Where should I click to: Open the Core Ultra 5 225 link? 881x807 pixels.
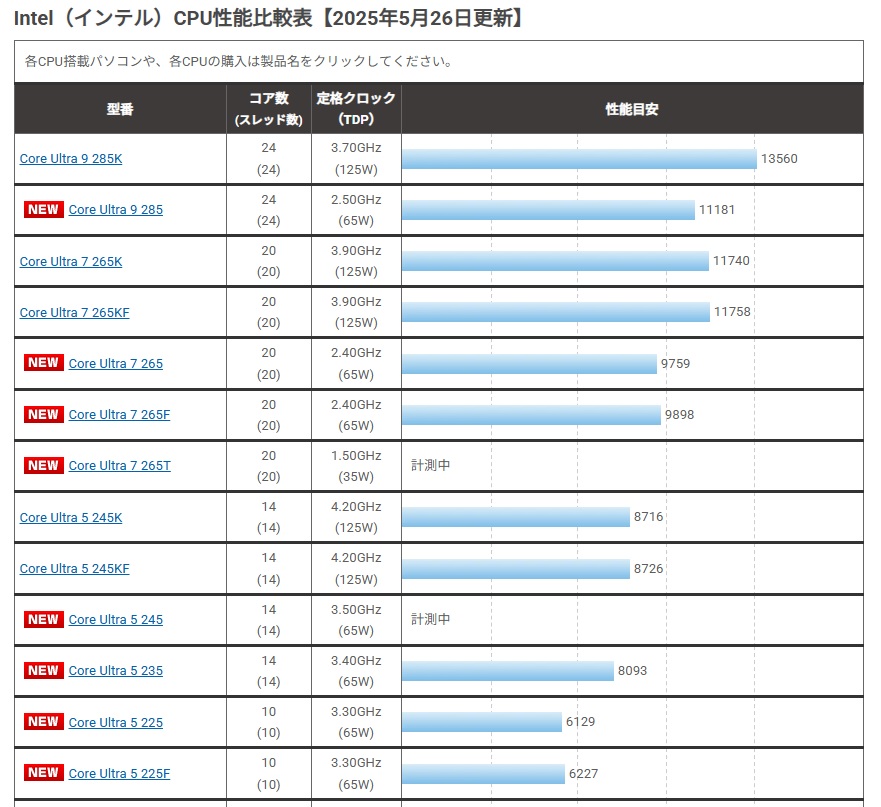pos(116,723)
